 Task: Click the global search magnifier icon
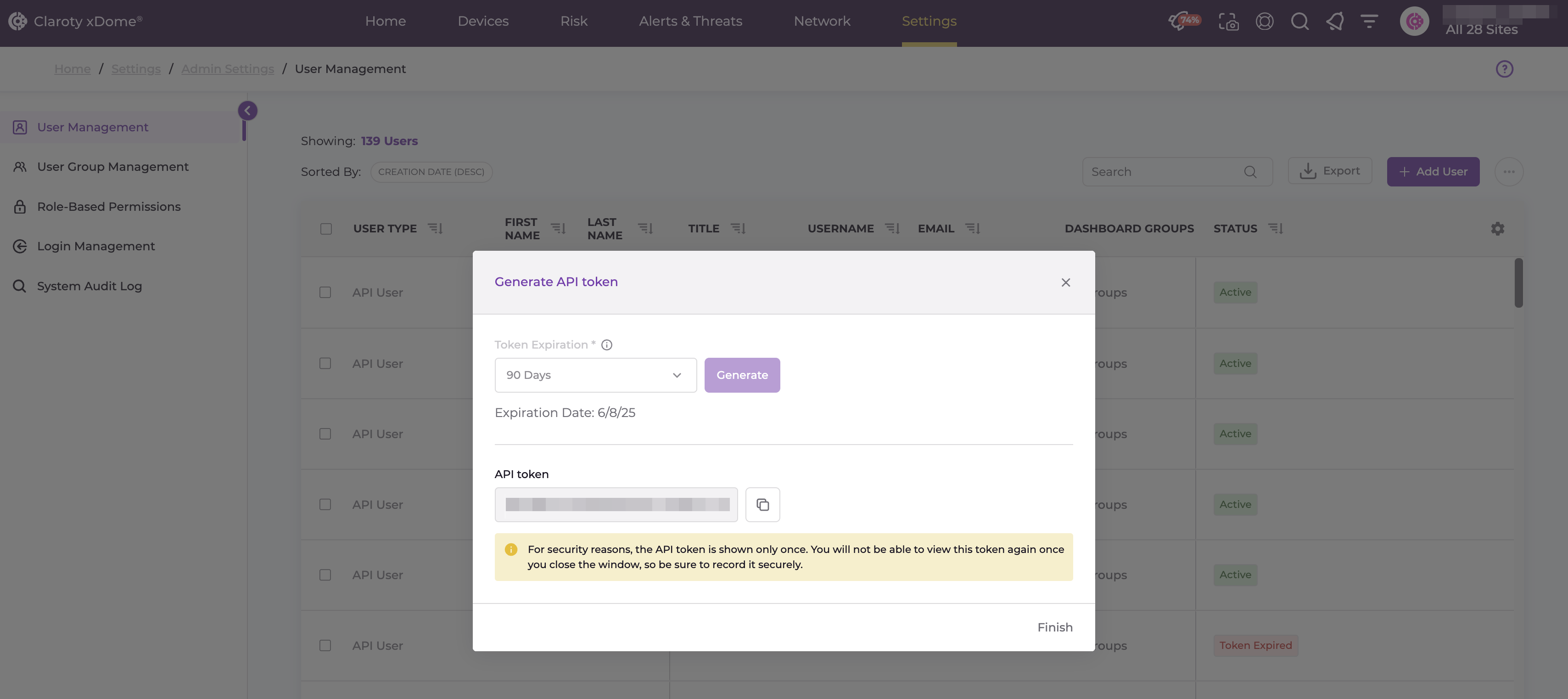click(x=1299, y=21)
